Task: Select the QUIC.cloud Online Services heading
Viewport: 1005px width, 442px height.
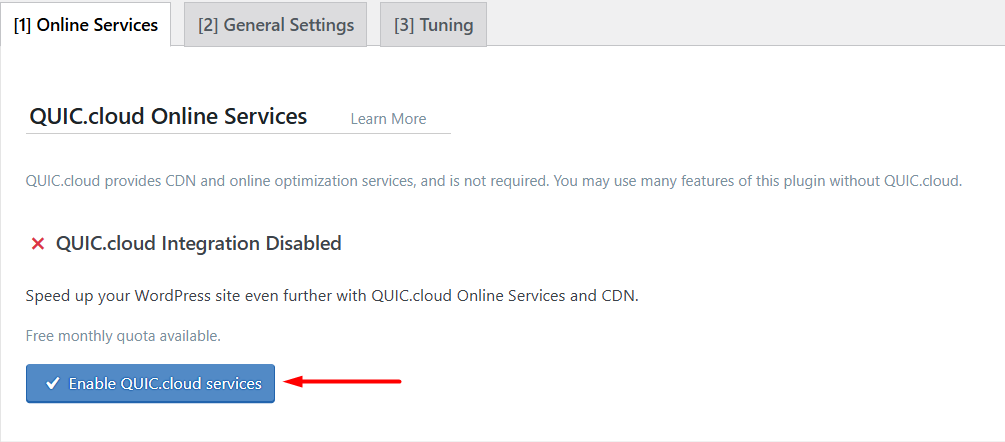Action: point(169,117)
